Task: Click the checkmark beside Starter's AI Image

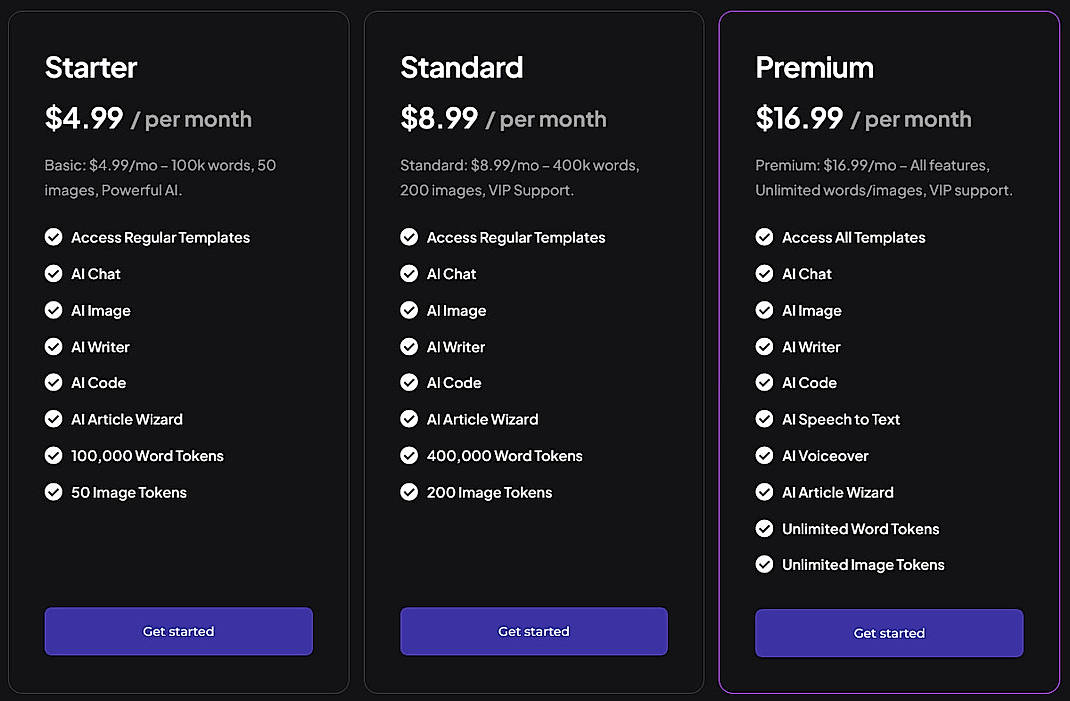Action: (x=53, y=310)
